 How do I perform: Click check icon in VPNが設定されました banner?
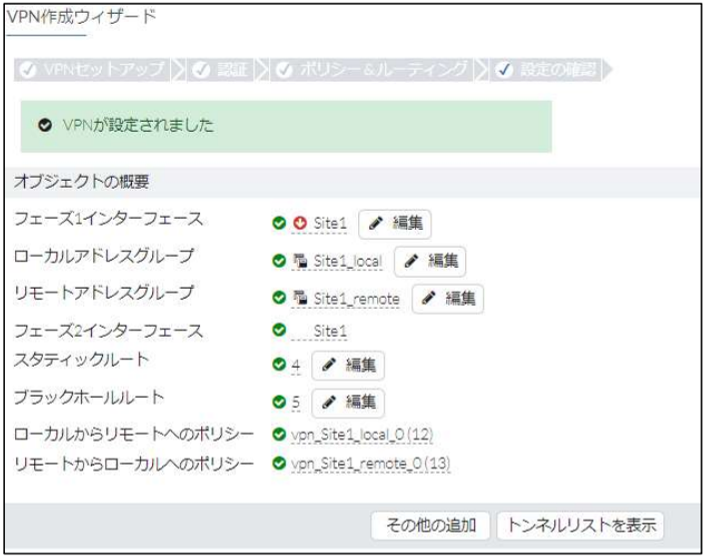45,125
